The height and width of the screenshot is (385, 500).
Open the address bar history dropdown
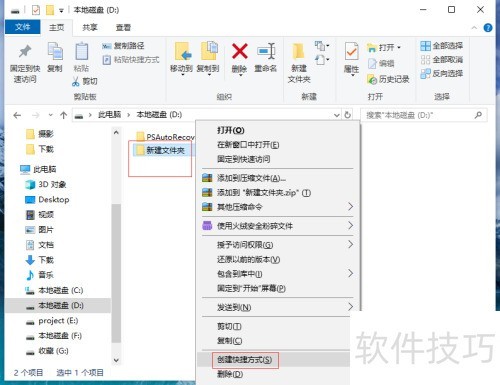[x=337, y=115]
